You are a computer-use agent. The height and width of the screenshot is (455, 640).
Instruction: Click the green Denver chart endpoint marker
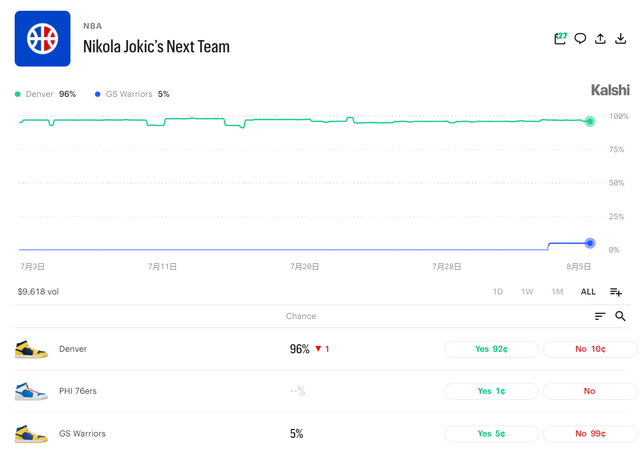click(589, 121)
